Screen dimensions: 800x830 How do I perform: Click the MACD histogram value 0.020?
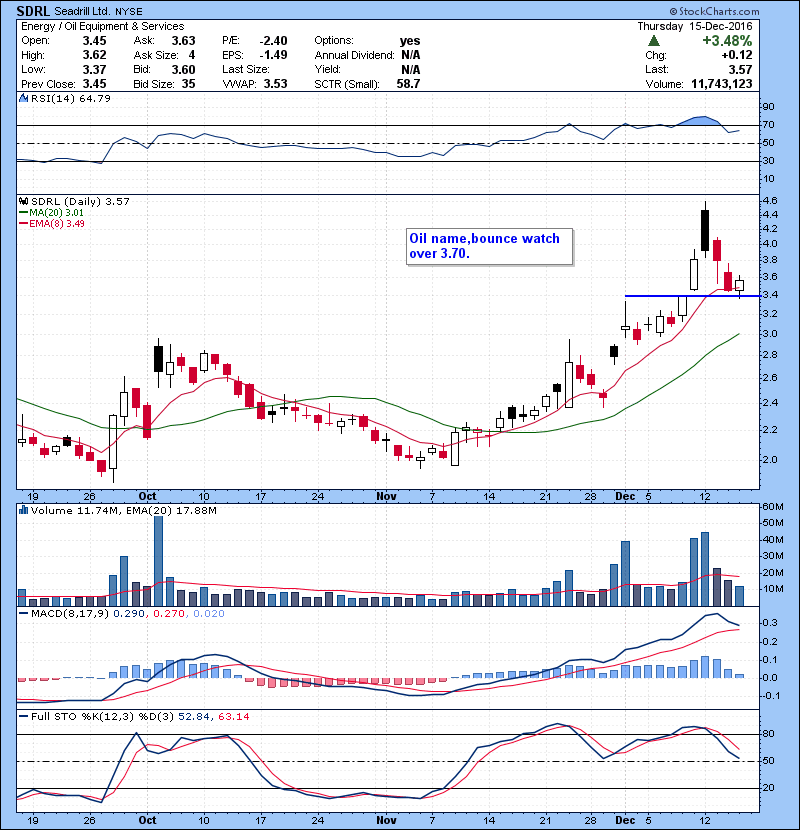[209, 614]
